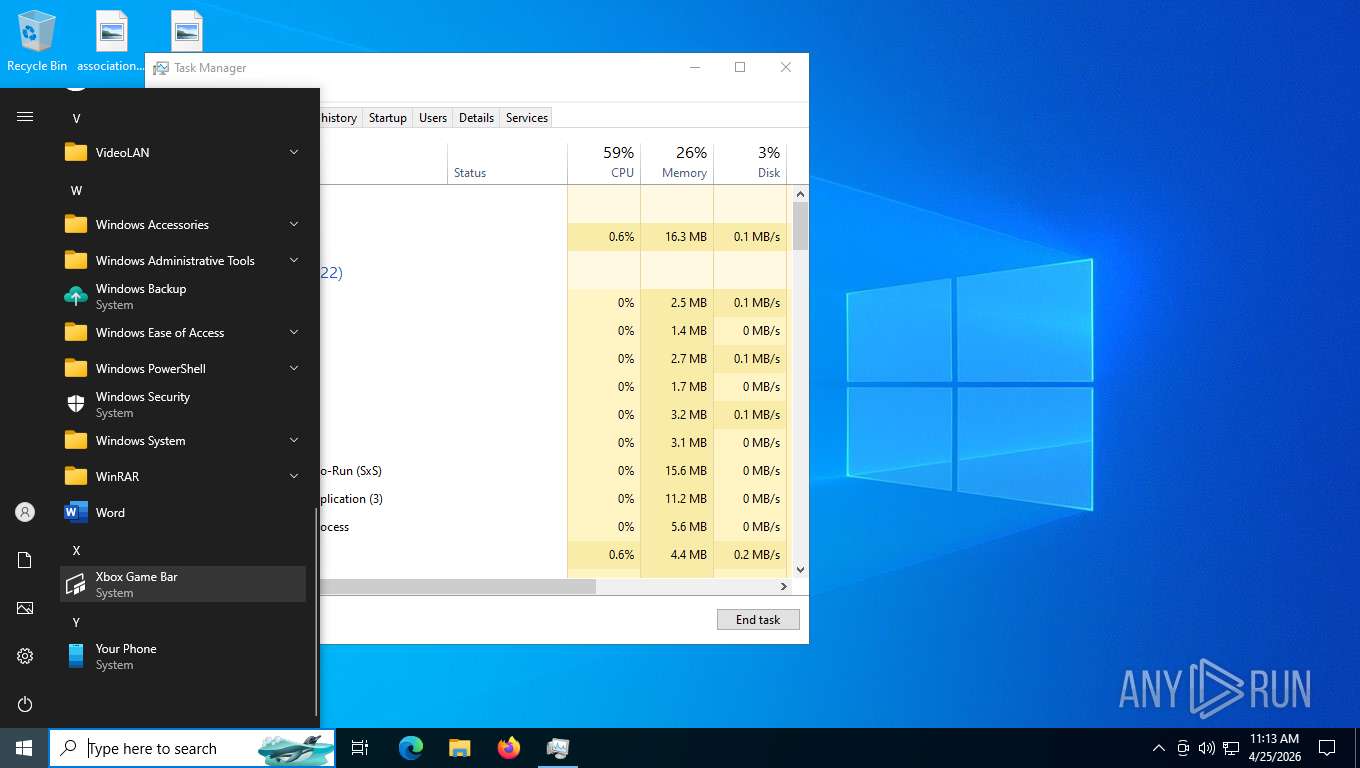Switch to Details tab
1360x768 pixels.
[476, 118]
